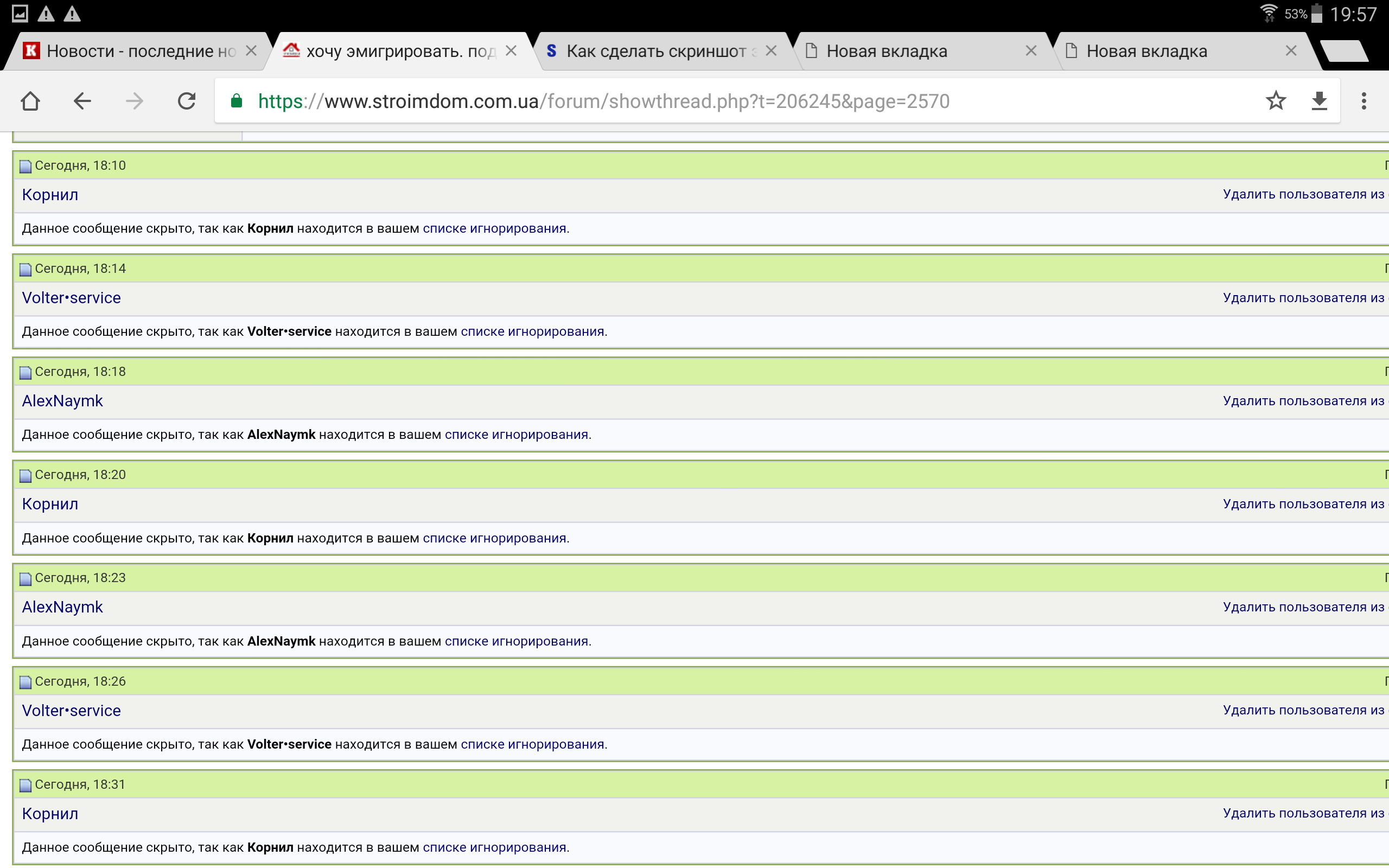
Task: Close the last Новая вкладка tab
Action: 1291,50
